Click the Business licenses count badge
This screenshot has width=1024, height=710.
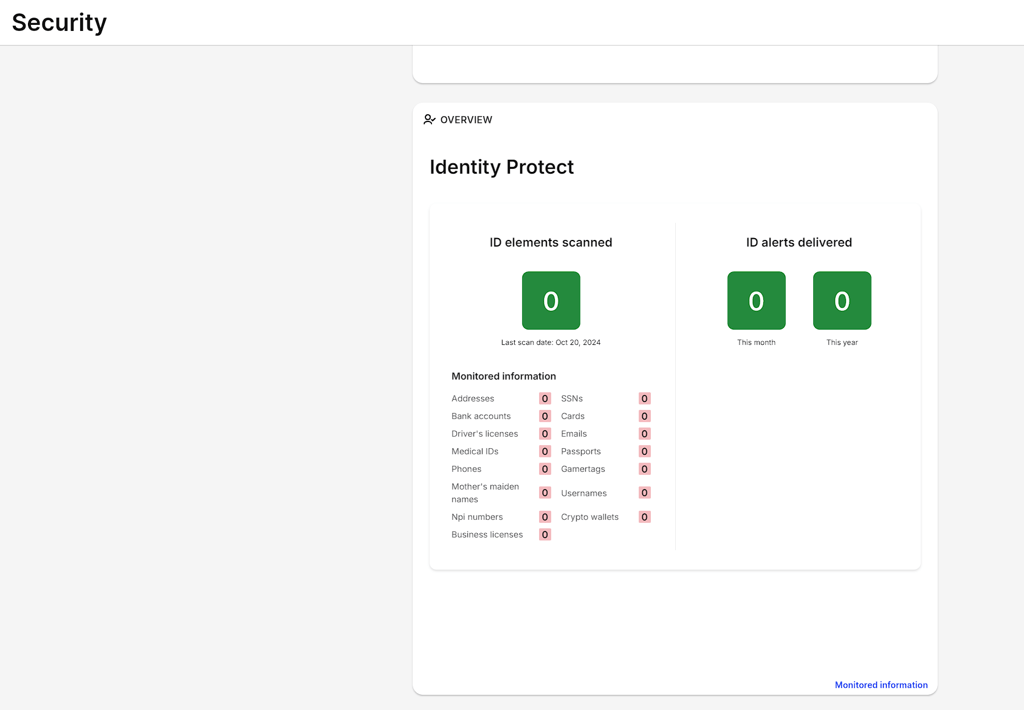click(x=545, y=534)
